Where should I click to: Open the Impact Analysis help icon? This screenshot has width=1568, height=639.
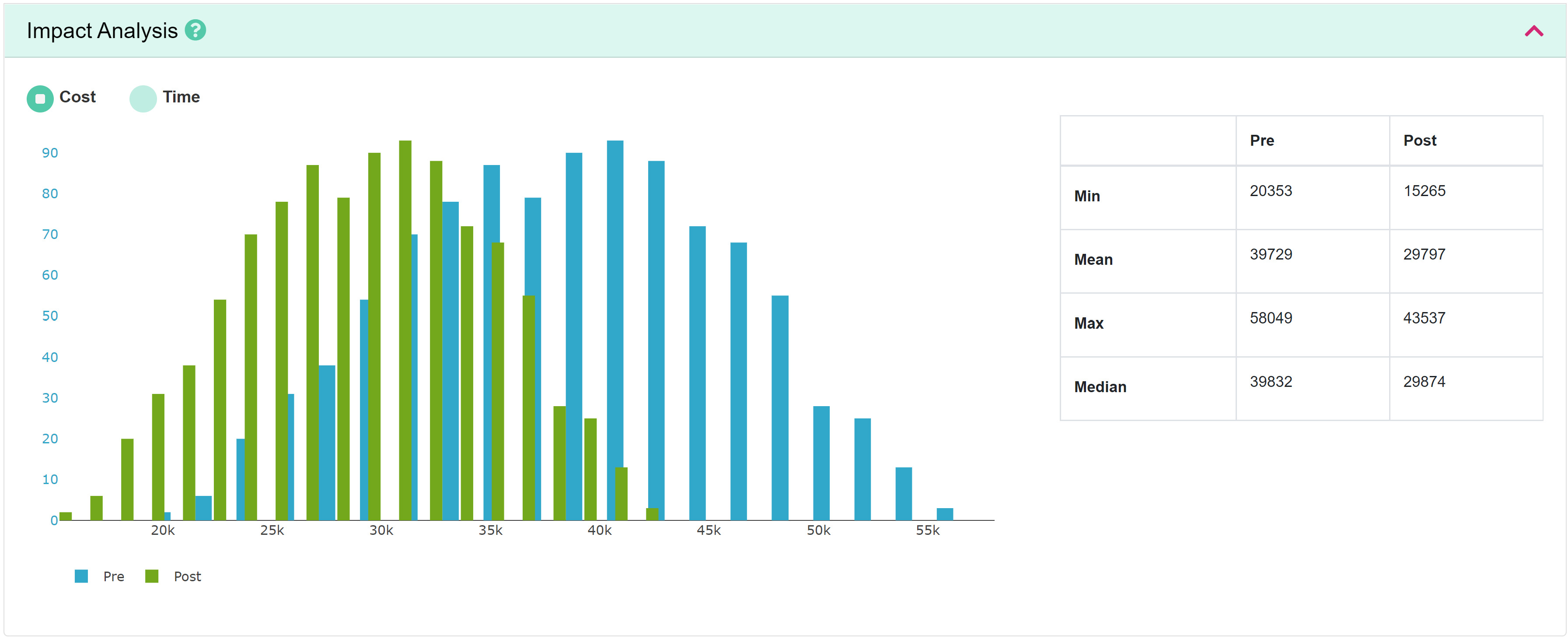[x=196, y=30]
